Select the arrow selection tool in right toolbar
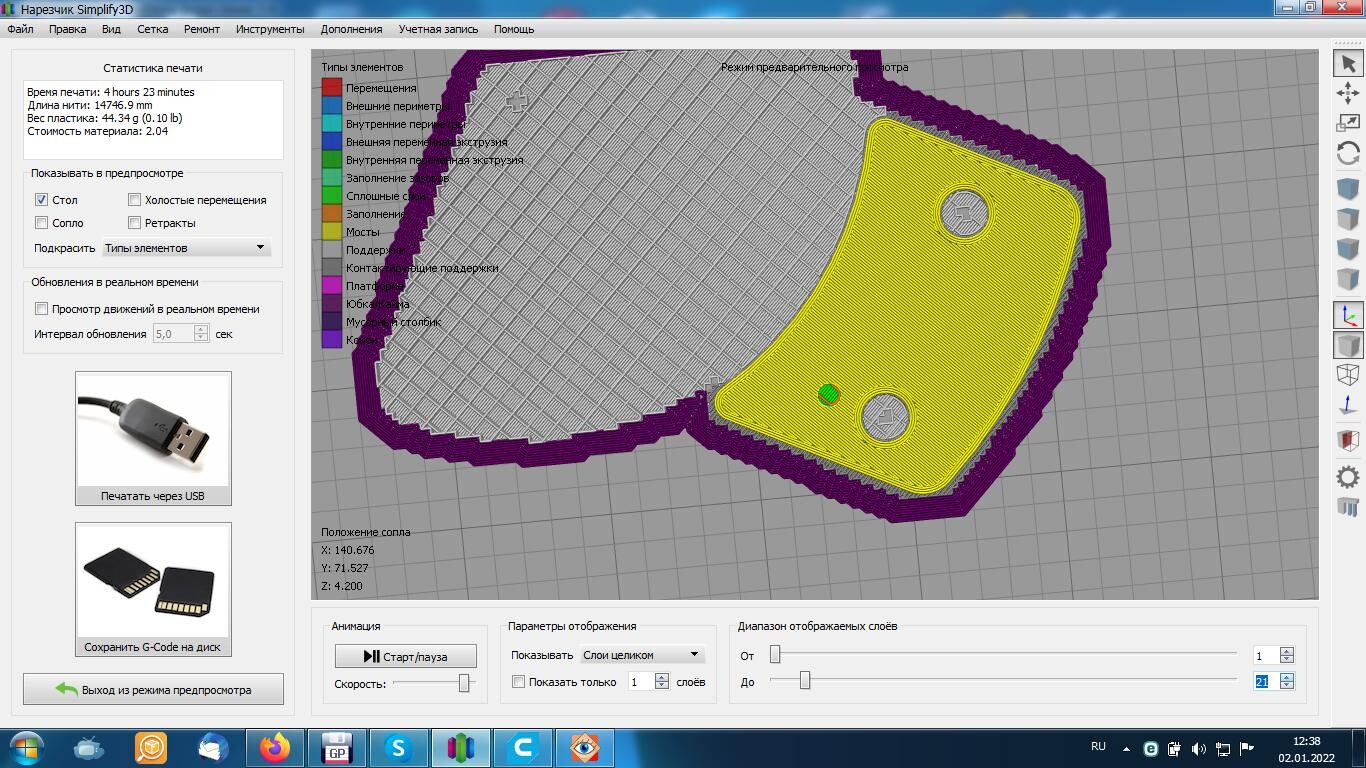 pyautogui.click(x=1348, y=64)
